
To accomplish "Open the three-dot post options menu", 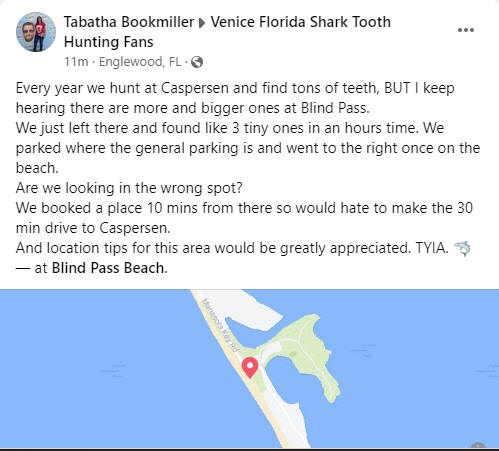I will pyautogui.click(x=466, y=30).
